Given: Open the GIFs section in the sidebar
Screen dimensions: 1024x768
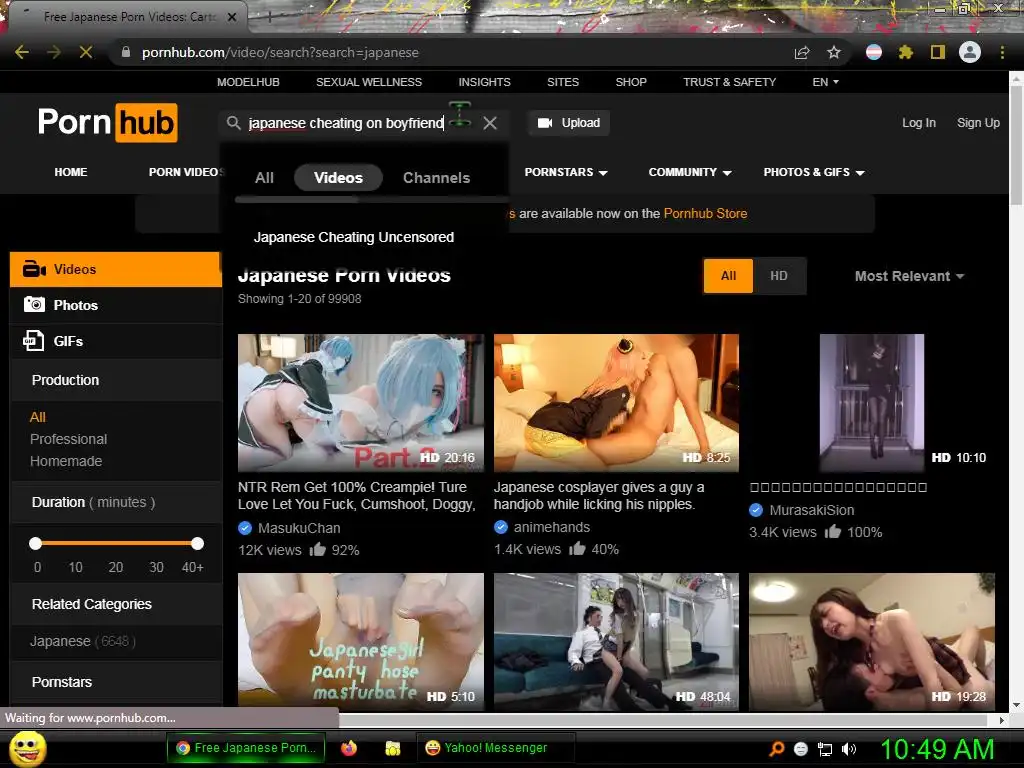Looking at the screenshot, I should (116, 341).
